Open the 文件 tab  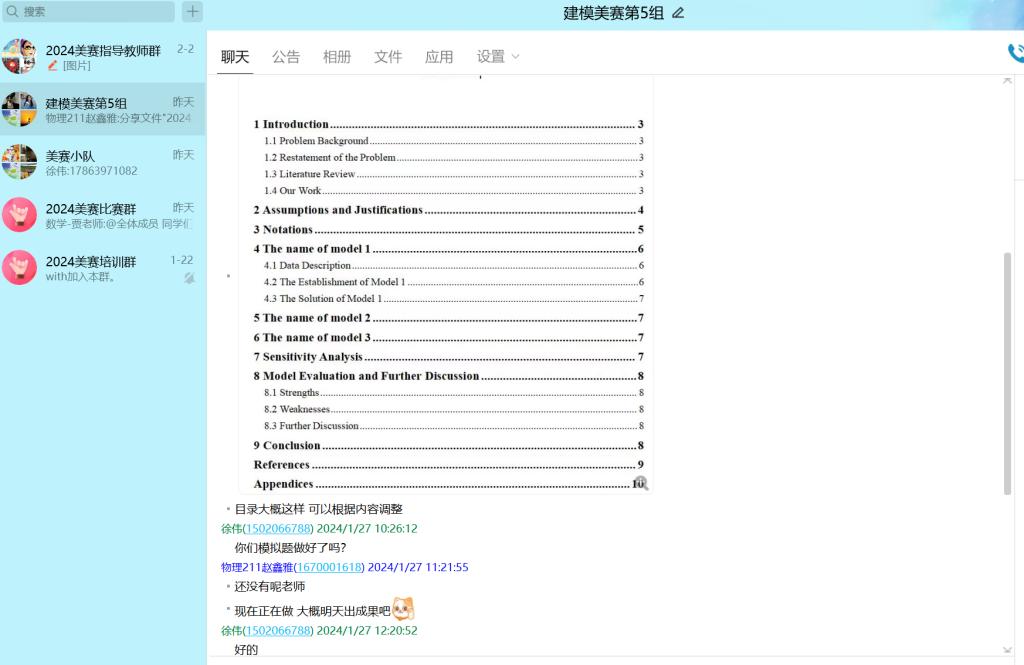pos(388,57)
